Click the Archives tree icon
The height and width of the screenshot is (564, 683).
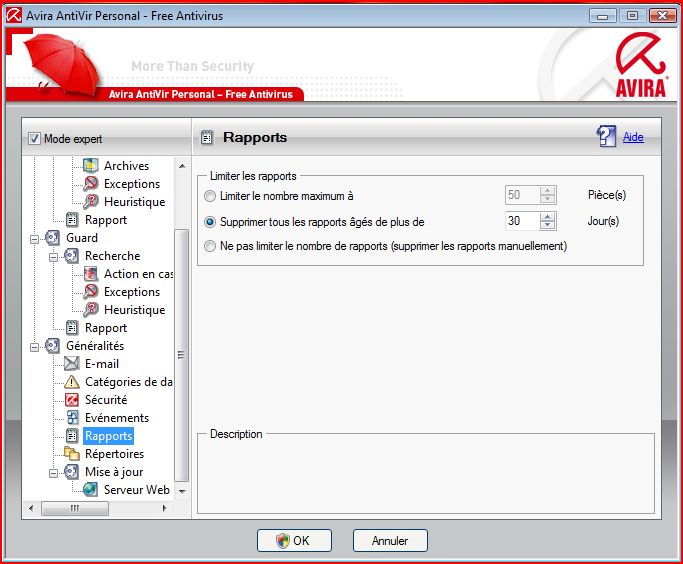(x=90, y=165)
